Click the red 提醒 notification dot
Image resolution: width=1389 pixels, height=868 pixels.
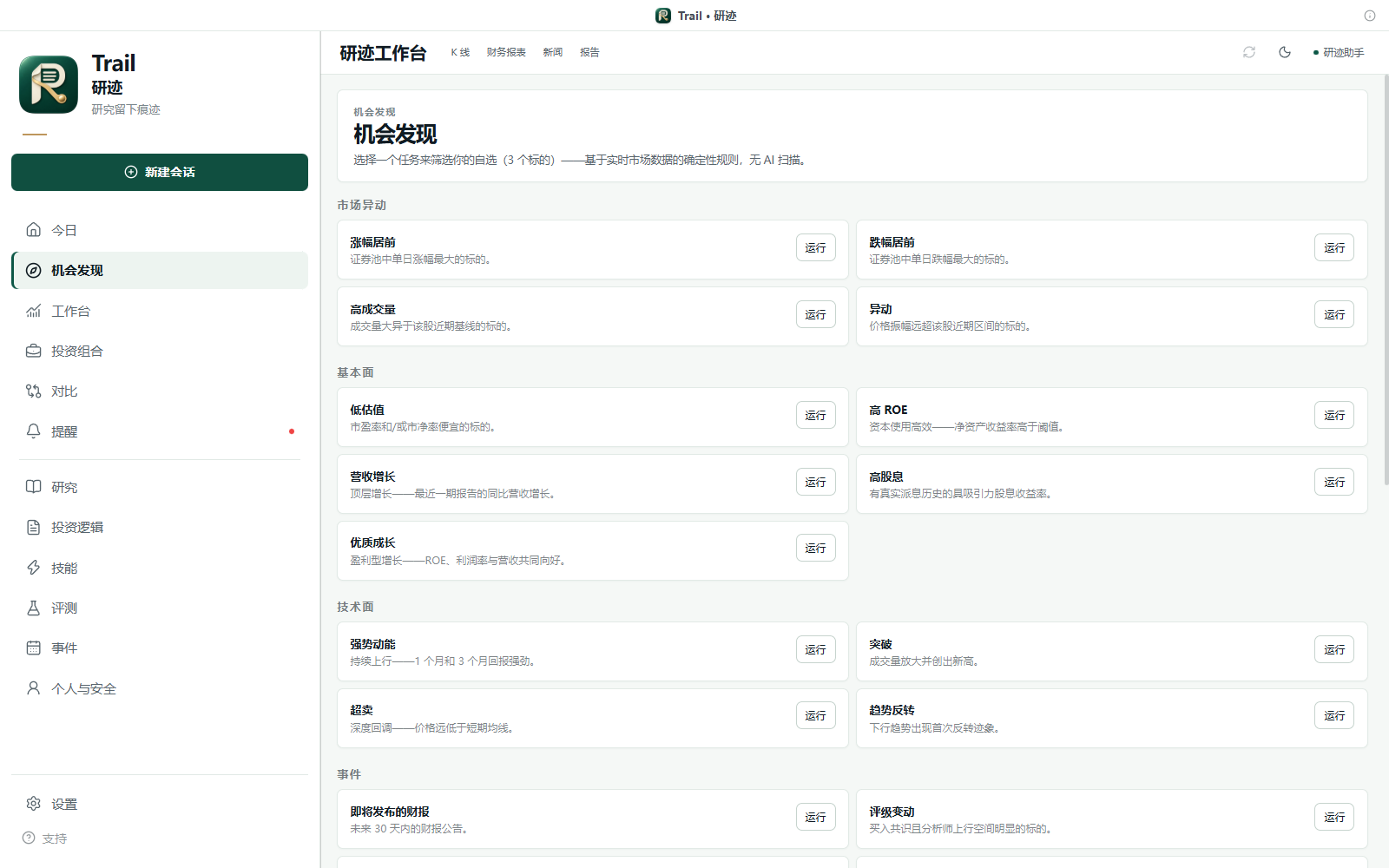tap(292, 431)
